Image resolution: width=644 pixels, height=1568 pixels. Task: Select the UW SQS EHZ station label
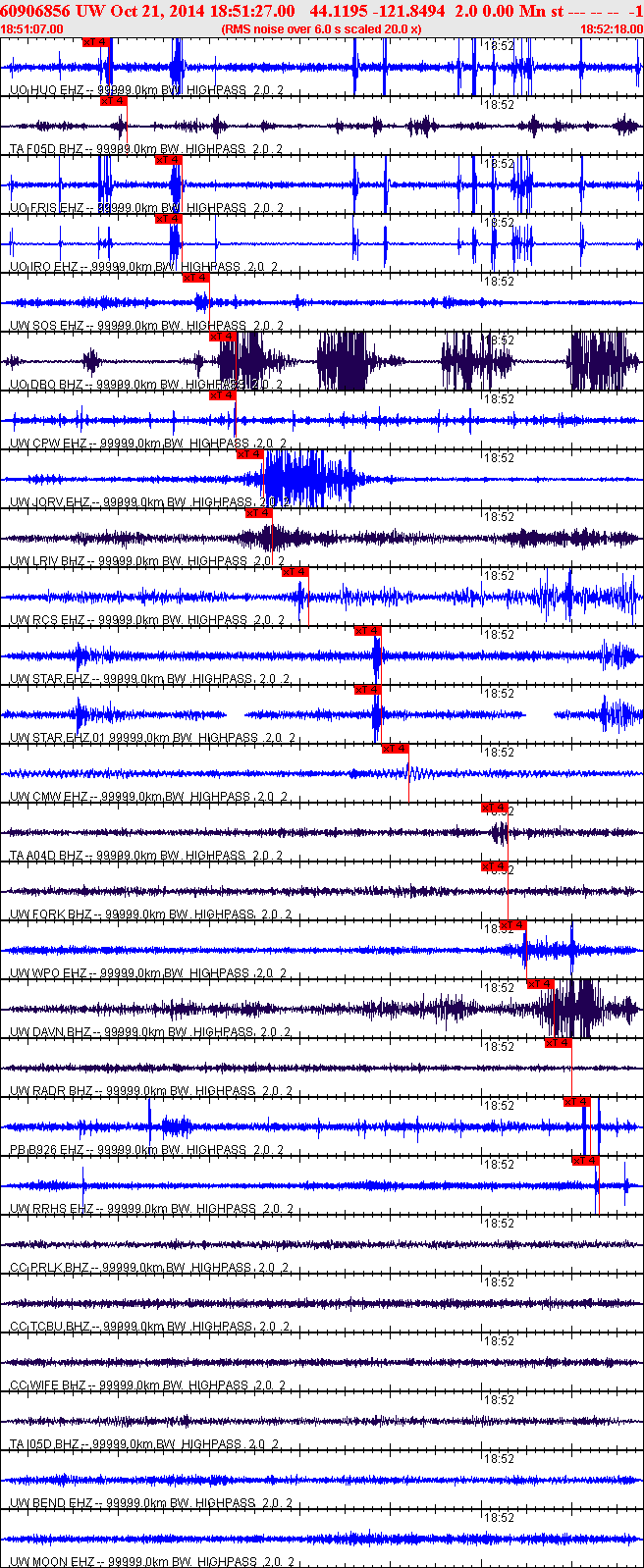tap(147, 326)
